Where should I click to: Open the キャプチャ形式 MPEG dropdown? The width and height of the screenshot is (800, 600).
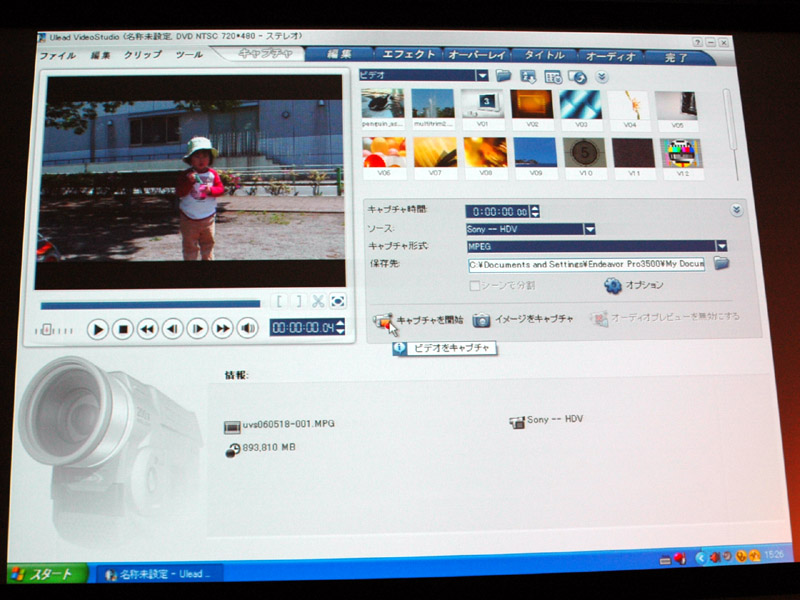click(720, 246)
